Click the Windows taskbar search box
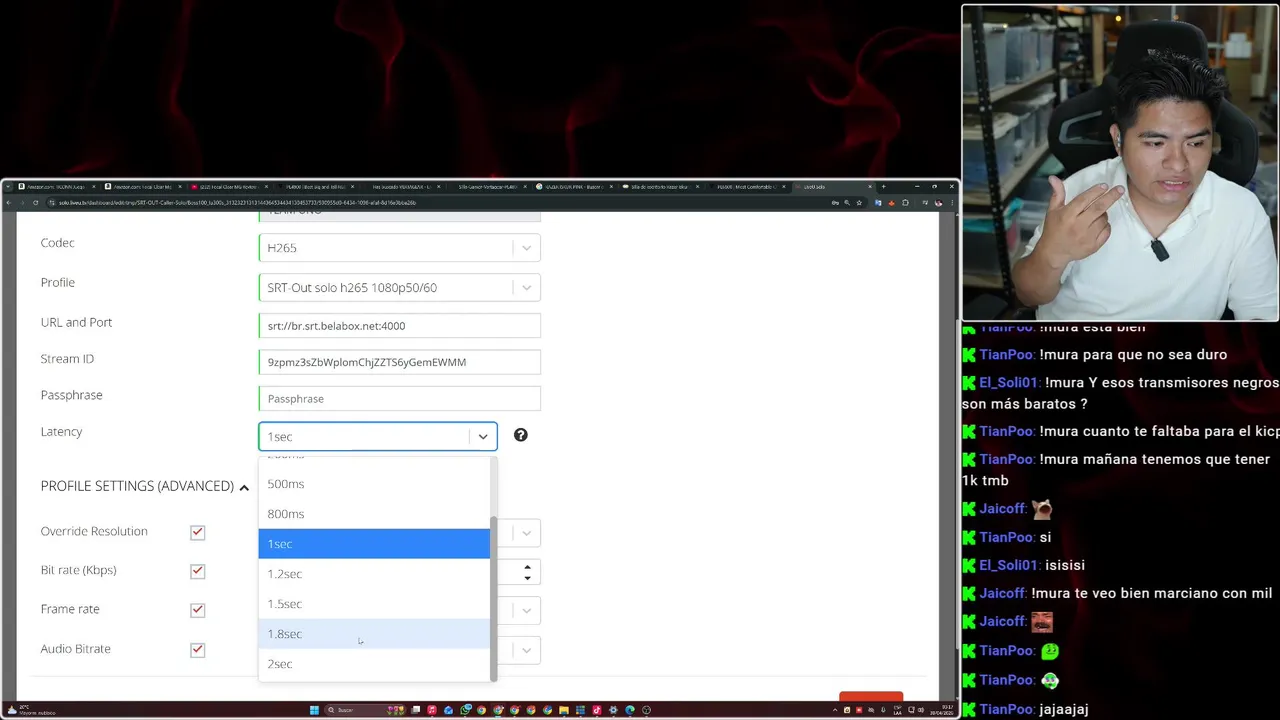The height and width of the screenshot is (720, 1280). pyautogui.click(x=365, y=710)
